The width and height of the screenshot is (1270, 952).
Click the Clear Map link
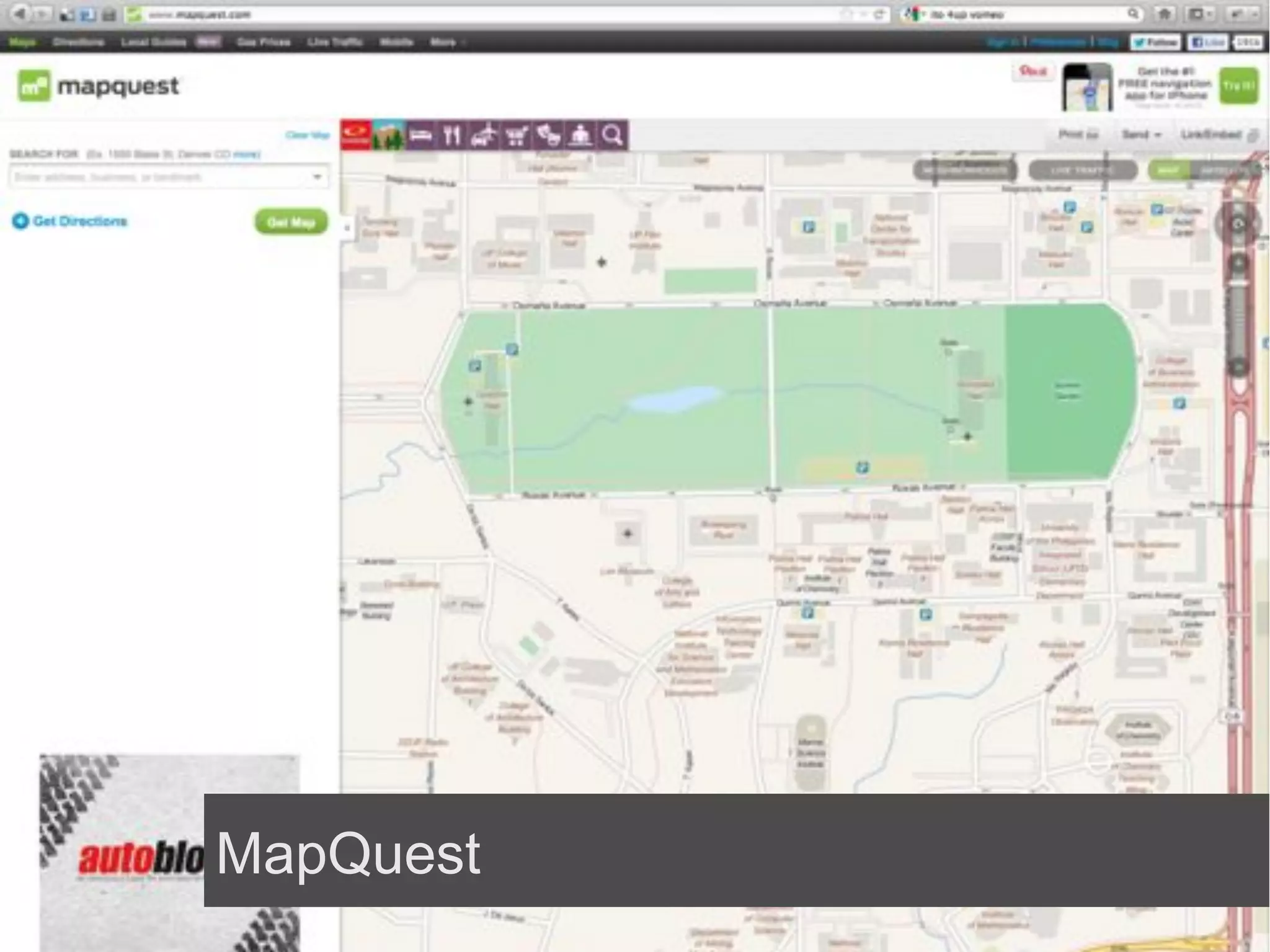pos(307,135)
